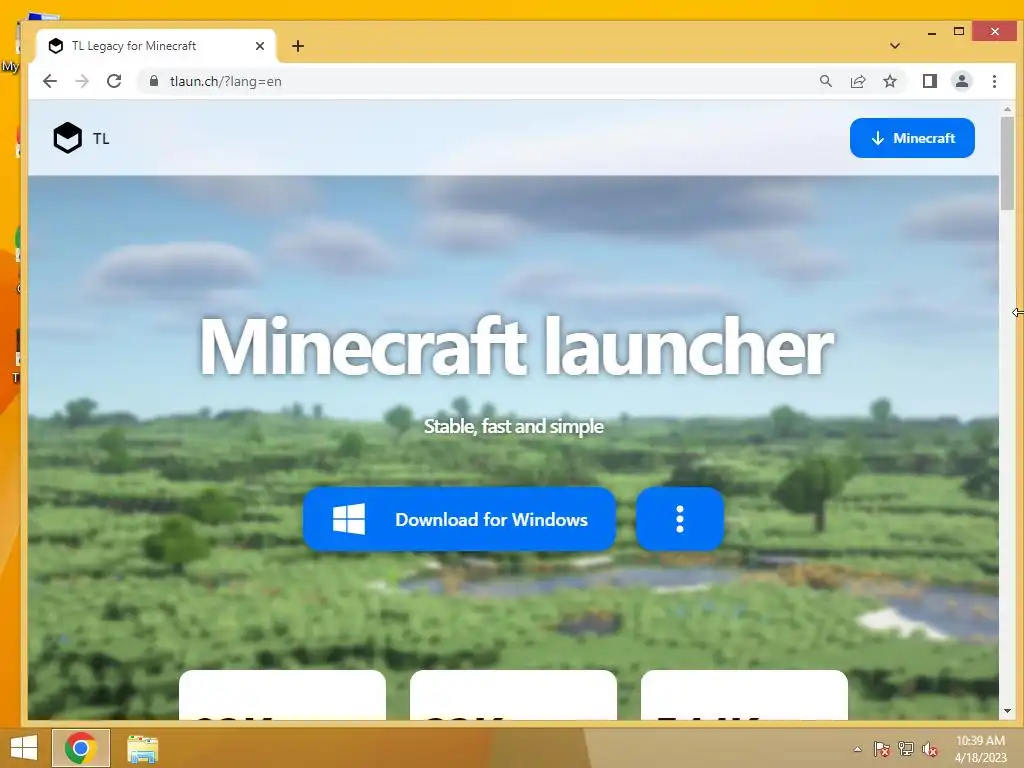This screenshot has width=1024, height=768.
Task: Click the lock site info icon
Action: [x=154, y=81]
